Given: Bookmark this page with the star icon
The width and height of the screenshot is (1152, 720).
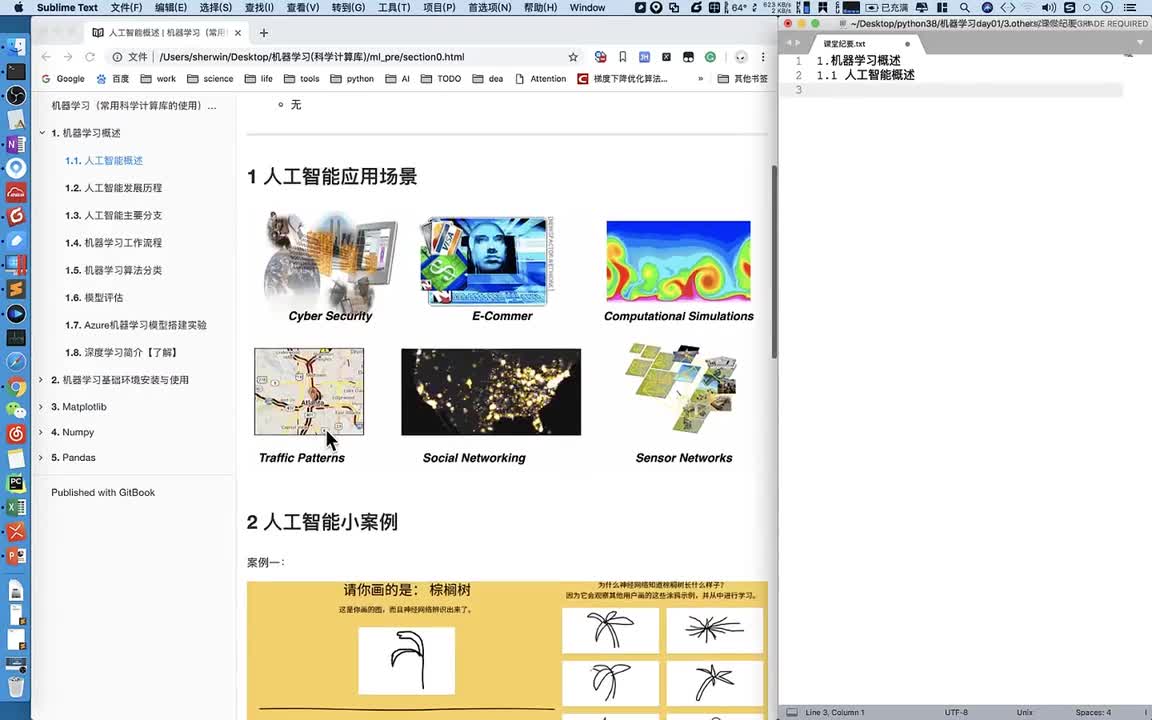Looking at the screenshot, I should coord(573,57).
